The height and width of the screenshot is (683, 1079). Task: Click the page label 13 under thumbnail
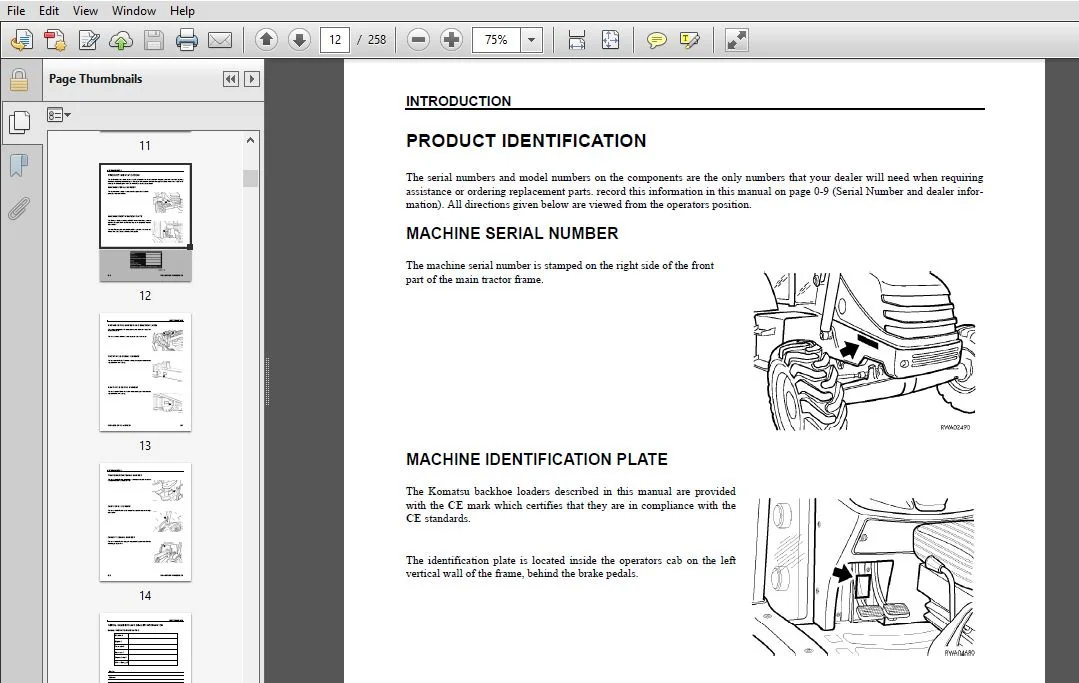[x=145, y=446]
